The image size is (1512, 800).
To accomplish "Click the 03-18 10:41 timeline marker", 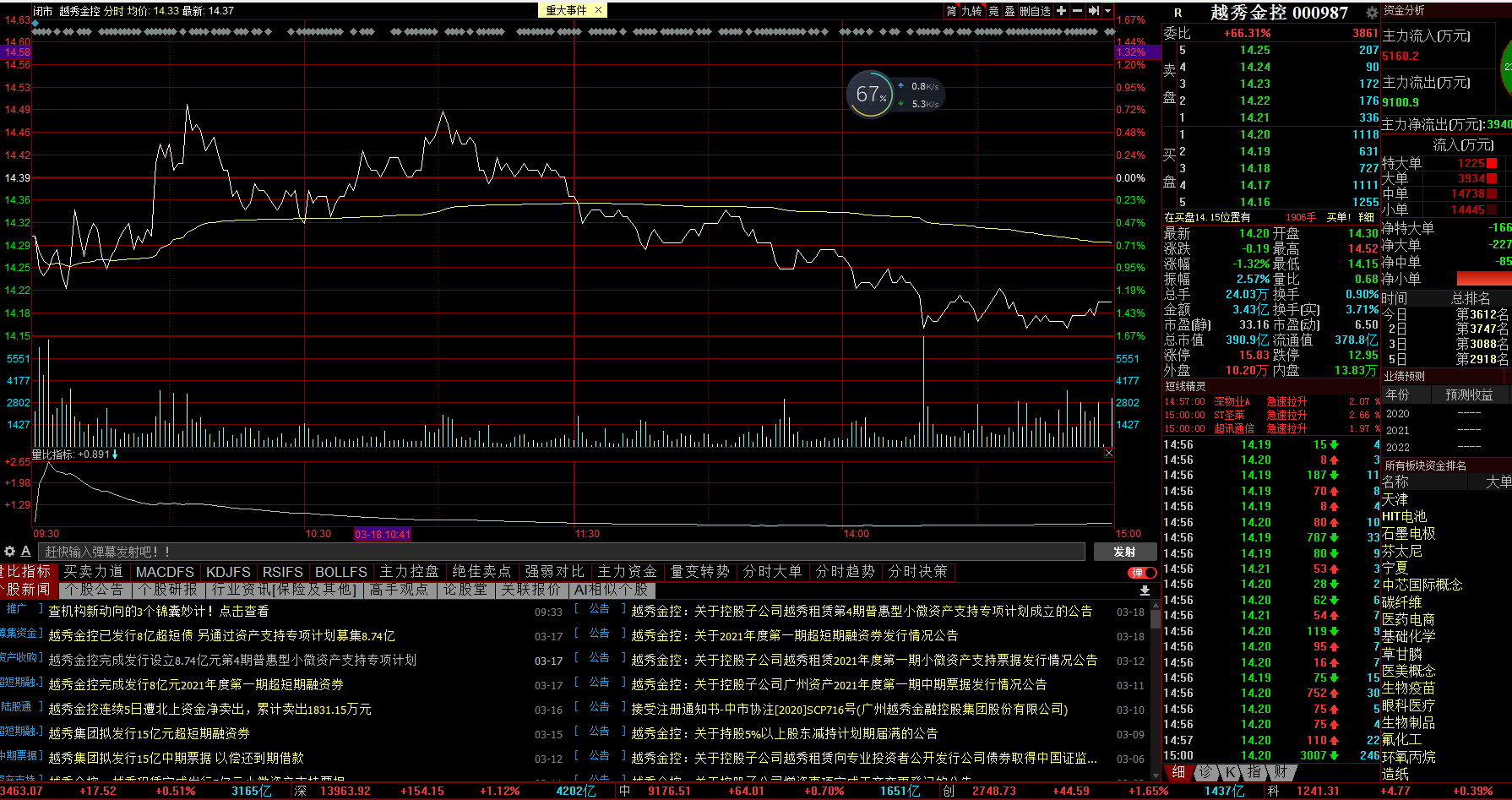I will (x=383, y=534).
